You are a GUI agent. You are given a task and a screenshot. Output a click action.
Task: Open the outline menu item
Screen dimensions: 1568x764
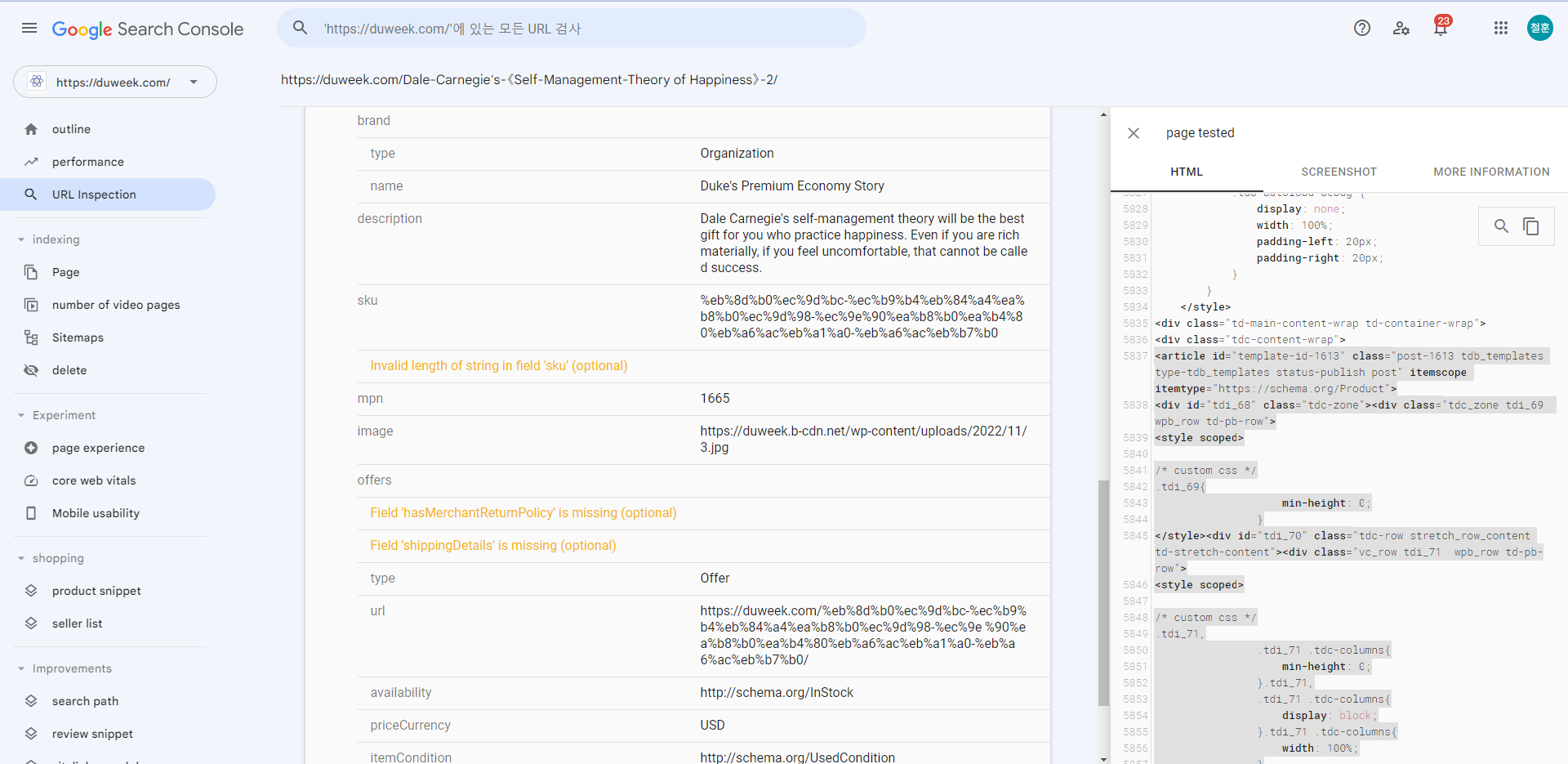(x=108, y=129)
